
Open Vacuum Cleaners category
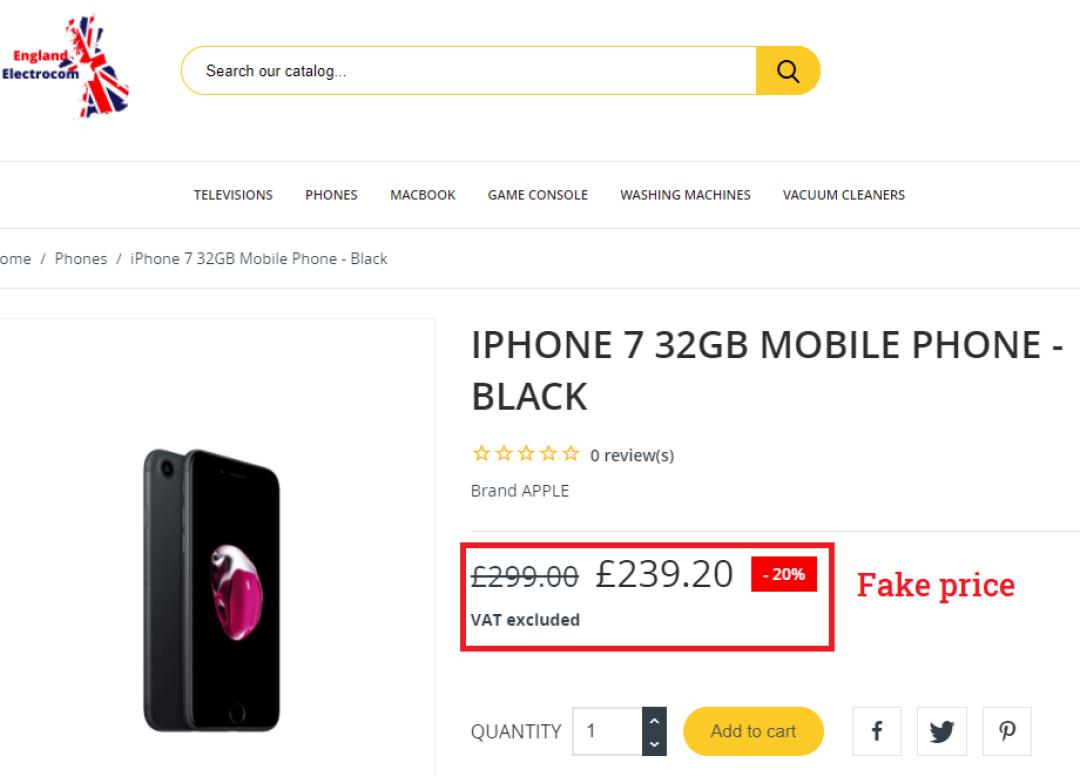tap(844, 195)
